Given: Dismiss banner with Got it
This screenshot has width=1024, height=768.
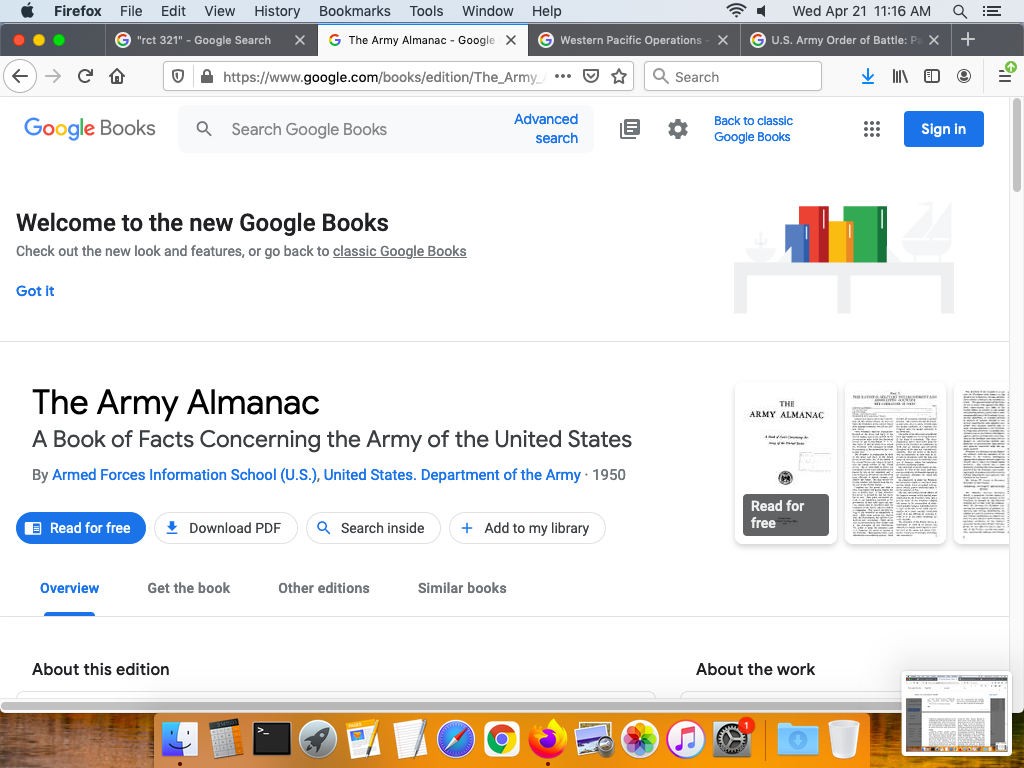Looking at the screenshot, I should click(35, 291).
